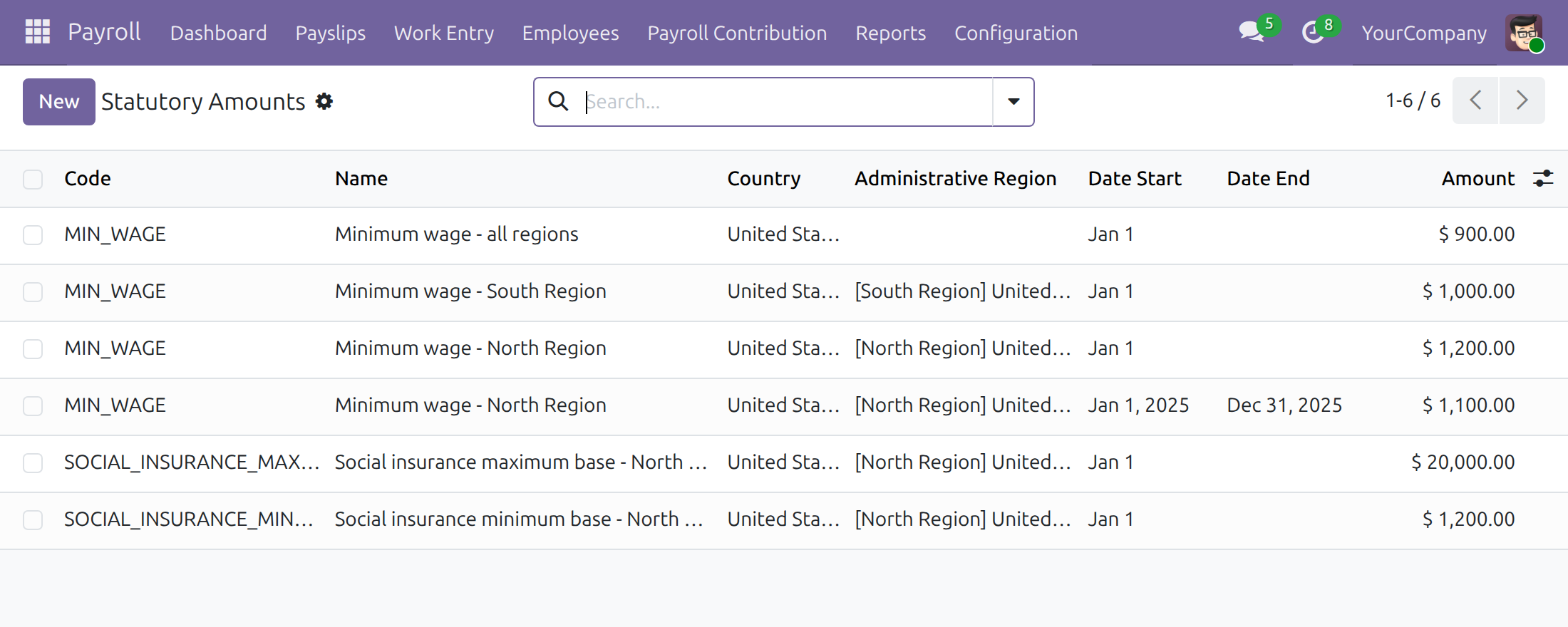The width and height of the screenshot is (1568, 627).
Task: Sort by the Amount column header
Action: (1477, 178)
